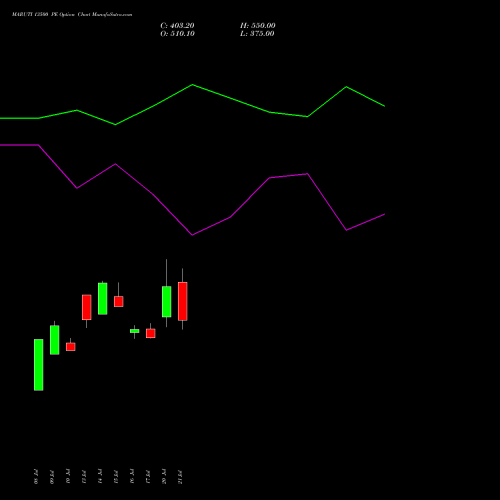500x500 pixels.
Task: Click the 17 Jul date label
Action: 148,477
